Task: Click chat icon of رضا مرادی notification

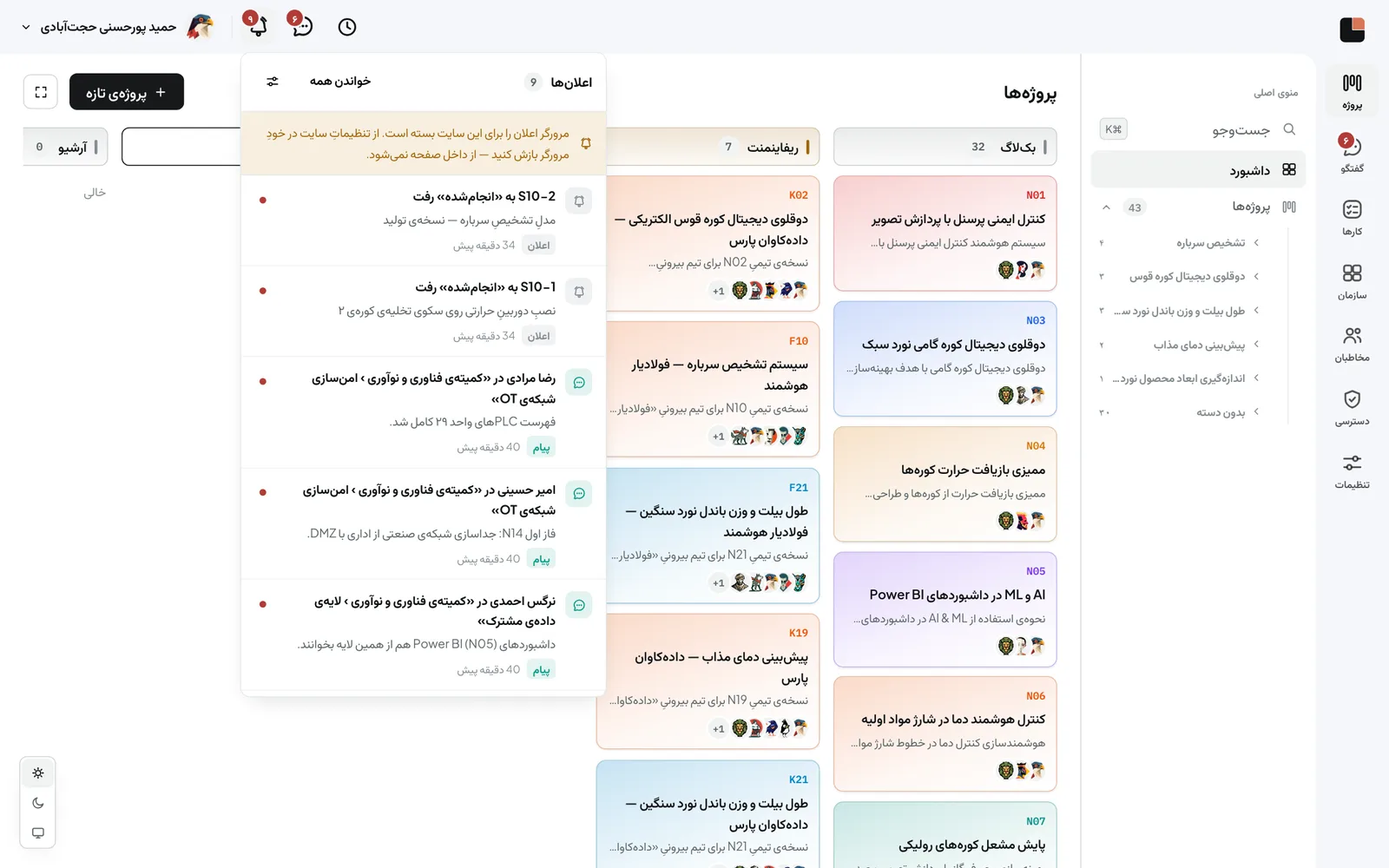Action: click(579, 383)
